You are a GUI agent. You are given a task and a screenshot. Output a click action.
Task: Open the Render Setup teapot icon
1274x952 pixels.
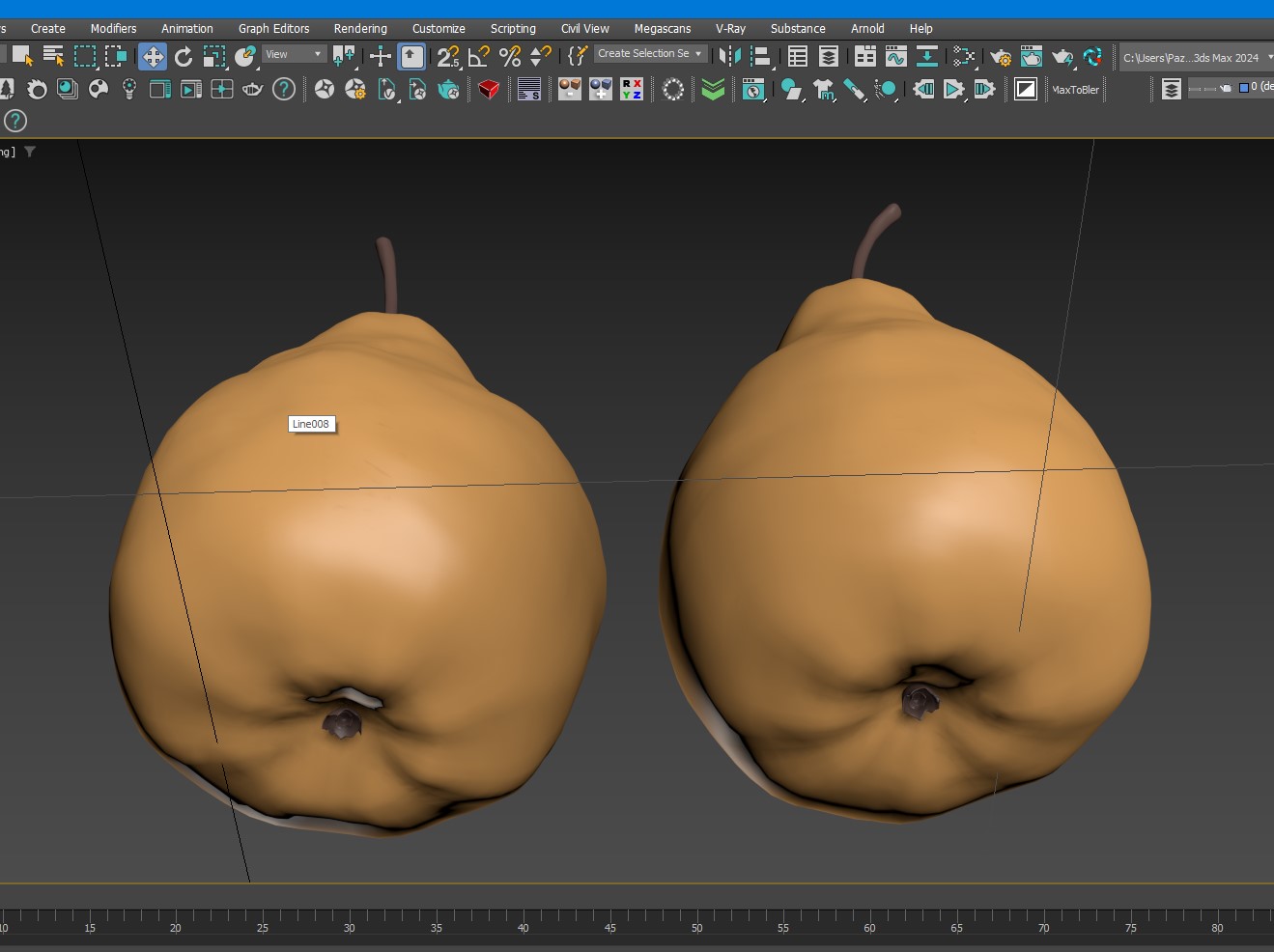coord(1001,57)
